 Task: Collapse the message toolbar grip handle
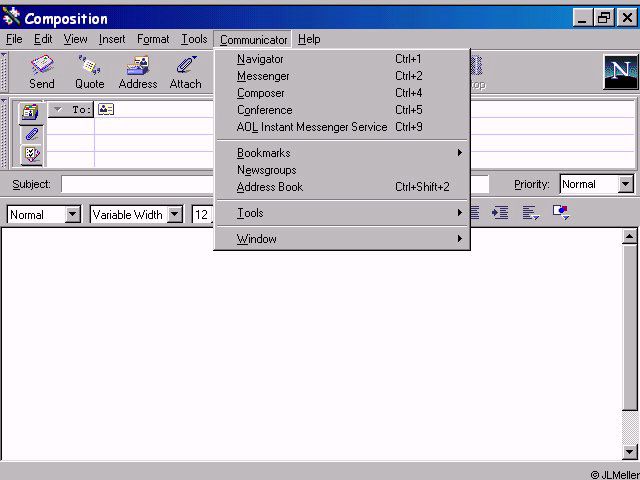[x=4, y=72]
